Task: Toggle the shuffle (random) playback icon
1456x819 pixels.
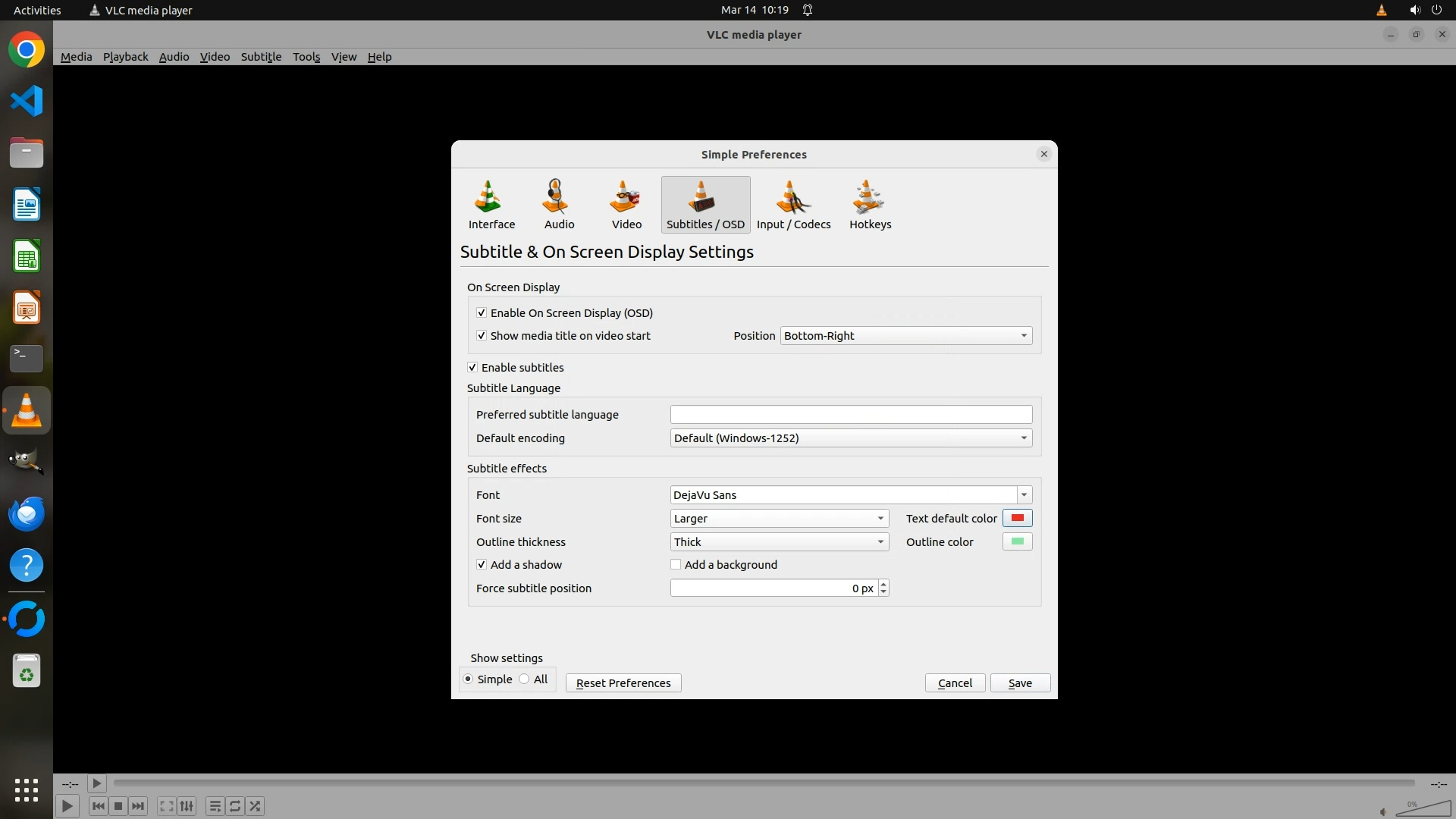Action: (x=256, y=806)
